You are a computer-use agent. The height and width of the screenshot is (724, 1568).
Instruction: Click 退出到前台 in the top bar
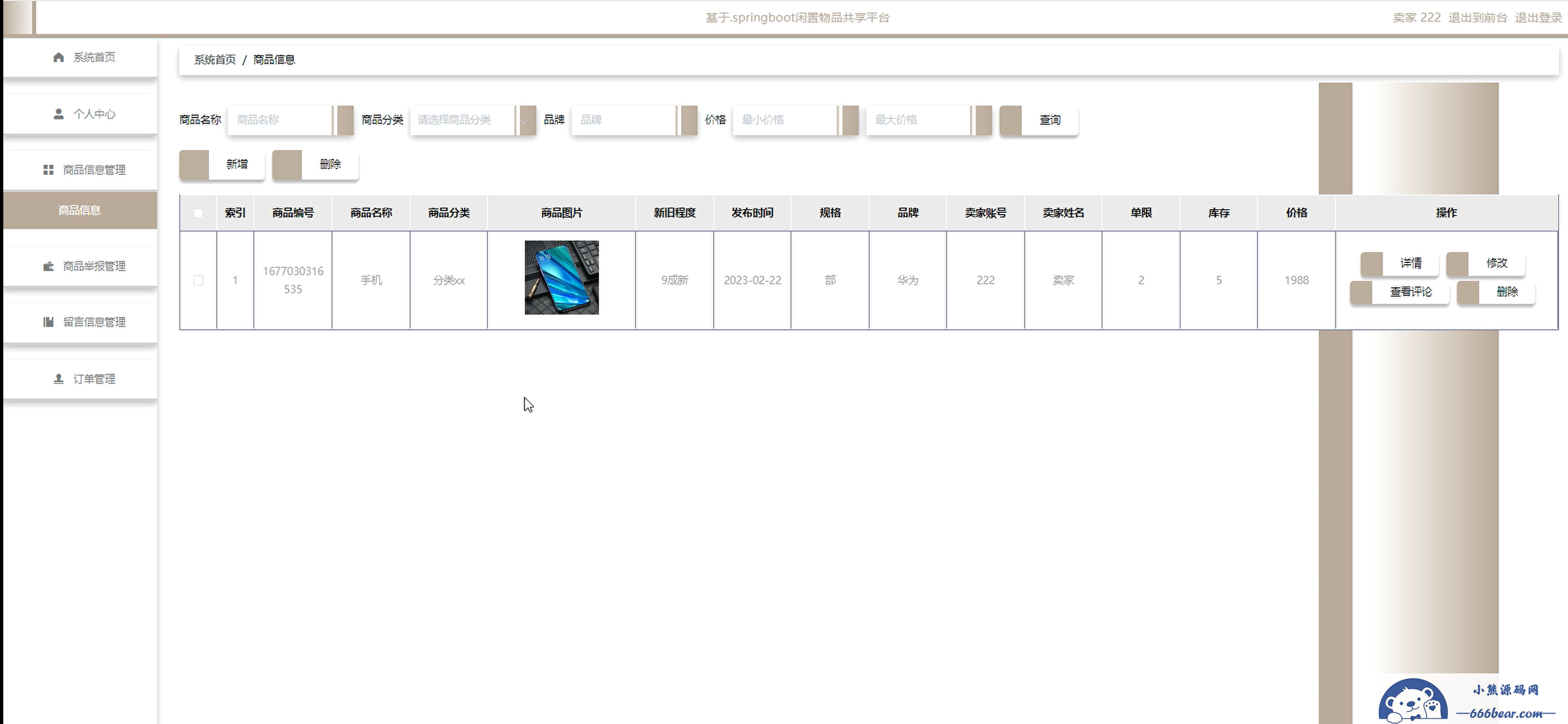coord(1477,18)
